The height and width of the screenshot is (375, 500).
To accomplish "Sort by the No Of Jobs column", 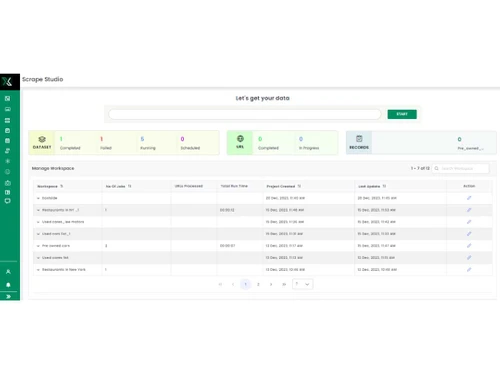I will coord(129,186).
